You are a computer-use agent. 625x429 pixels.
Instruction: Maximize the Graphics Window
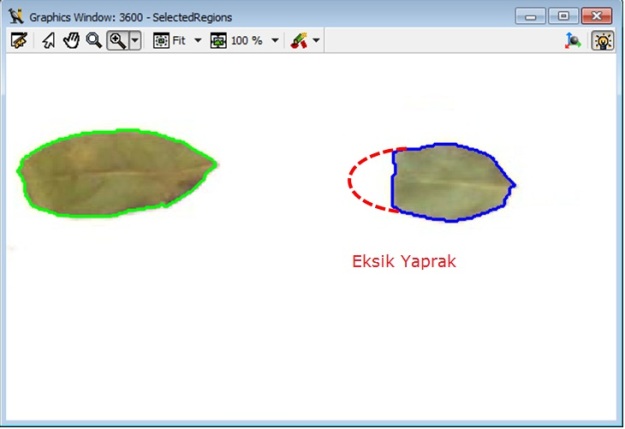click(x=563, y=16)
